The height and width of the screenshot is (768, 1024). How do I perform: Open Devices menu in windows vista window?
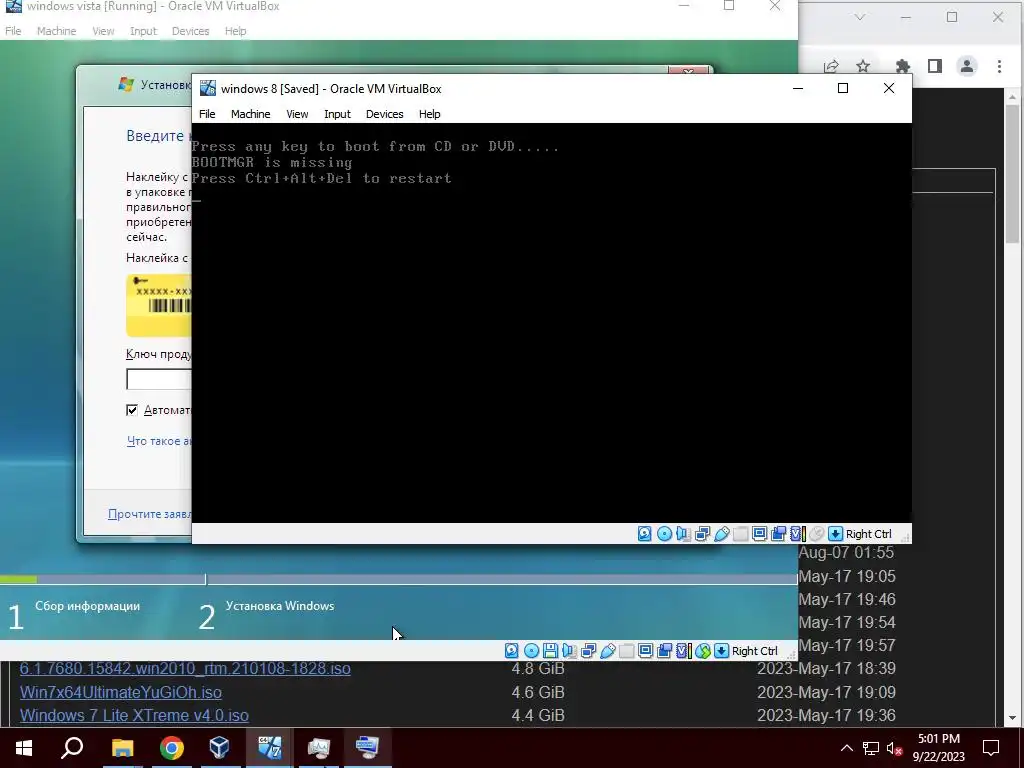click(x=190, y=31)
